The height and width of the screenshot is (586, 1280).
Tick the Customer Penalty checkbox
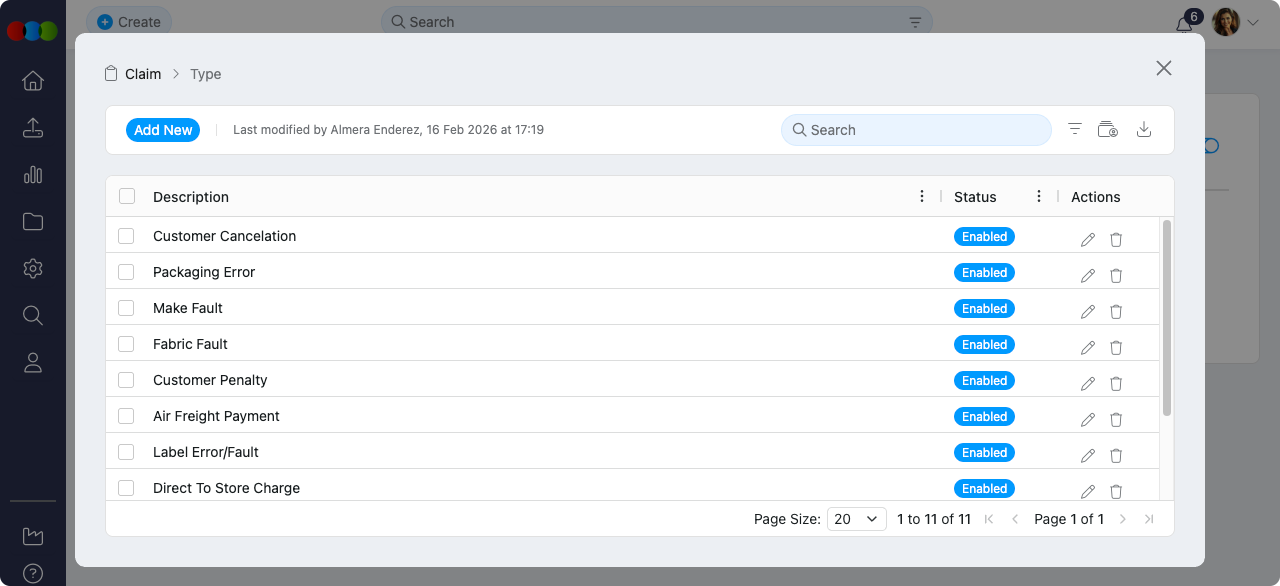126,380
